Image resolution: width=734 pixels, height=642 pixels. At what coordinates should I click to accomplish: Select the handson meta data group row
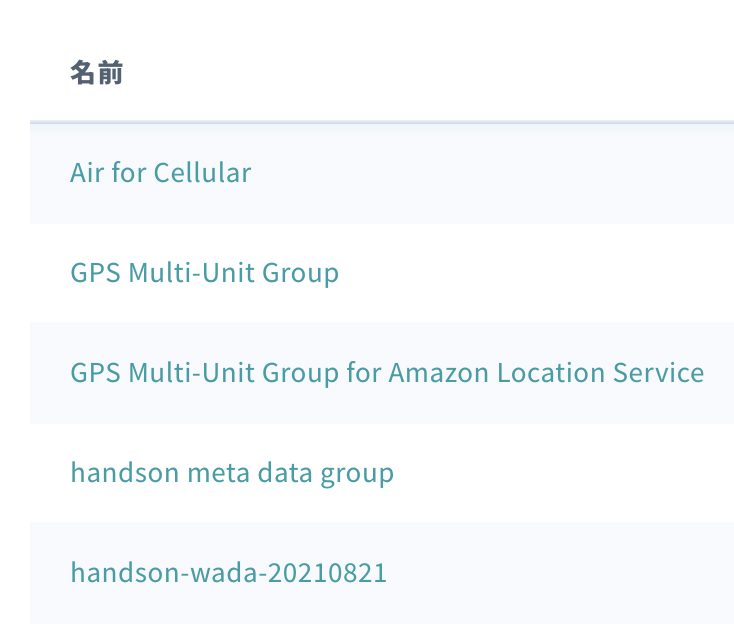(x=382, y=472)
